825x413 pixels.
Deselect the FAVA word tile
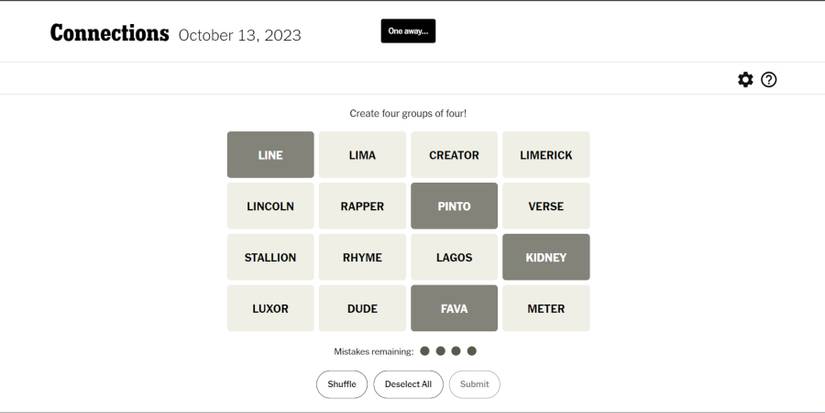click(x=454, y=308)
